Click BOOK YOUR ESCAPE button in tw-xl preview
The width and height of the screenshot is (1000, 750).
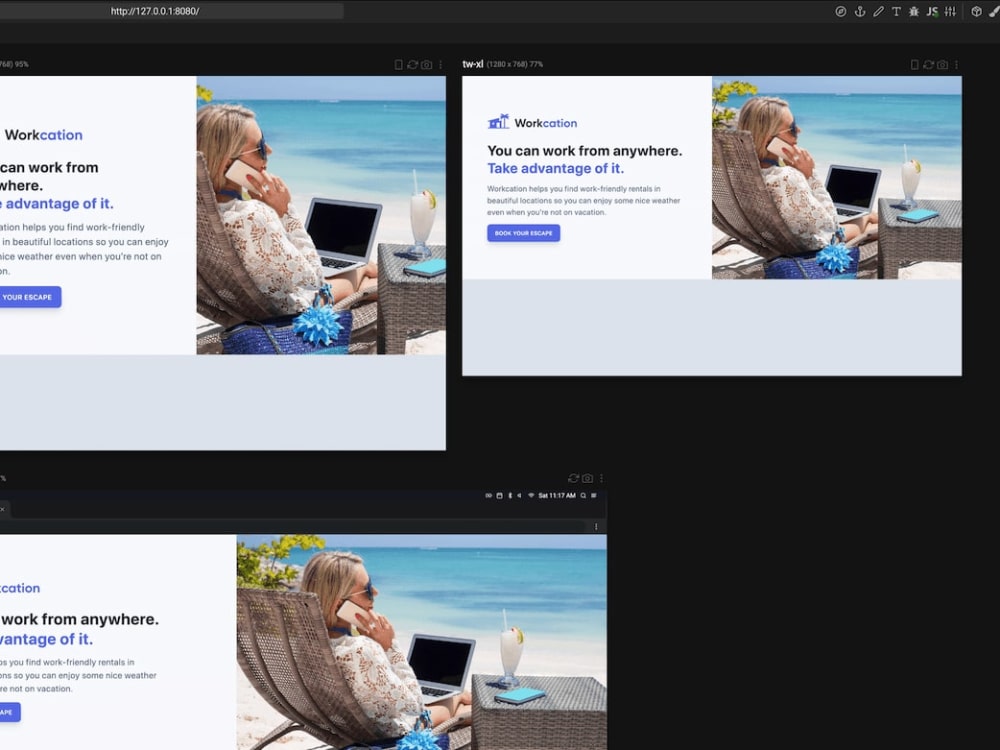[524, 233]
